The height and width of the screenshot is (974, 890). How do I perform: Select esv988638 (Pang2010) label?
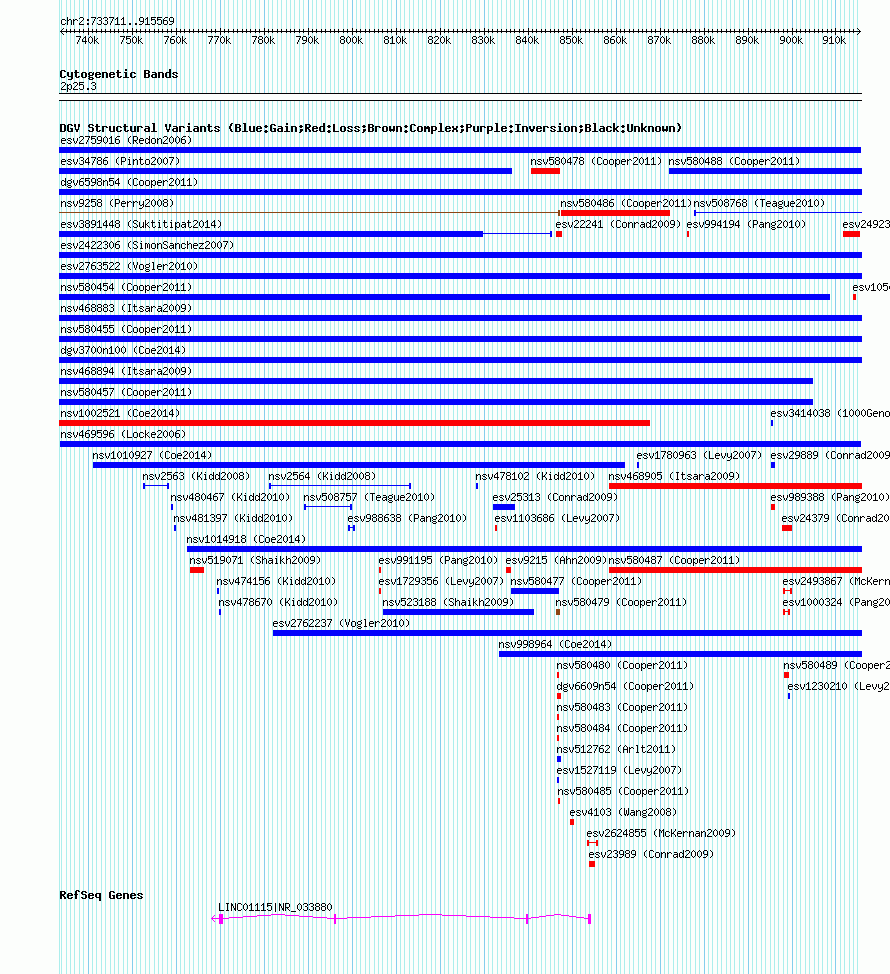(x=407, y=518)
